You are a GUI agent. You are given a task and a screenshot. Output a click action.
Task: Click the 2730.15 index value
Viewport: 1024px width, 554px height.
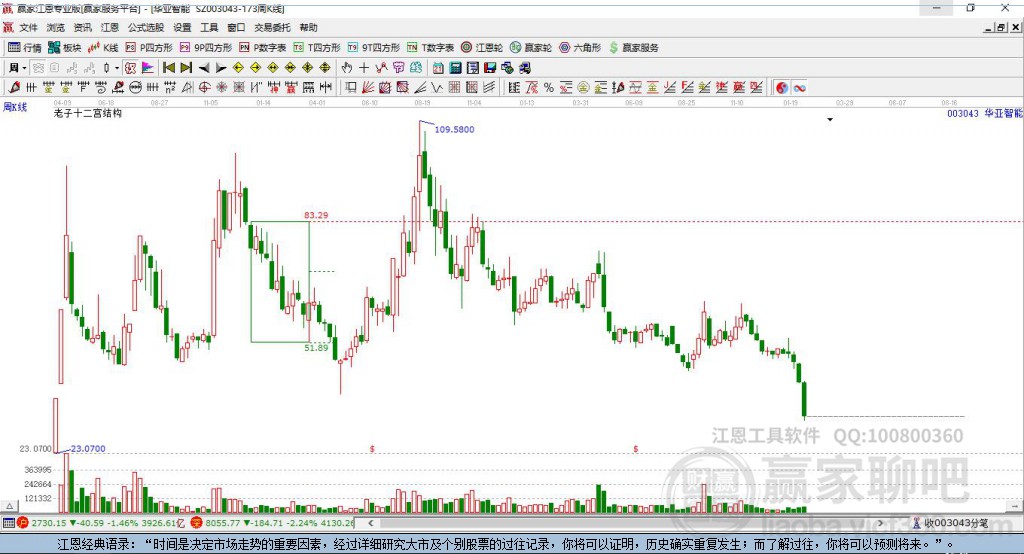[49, 523]
